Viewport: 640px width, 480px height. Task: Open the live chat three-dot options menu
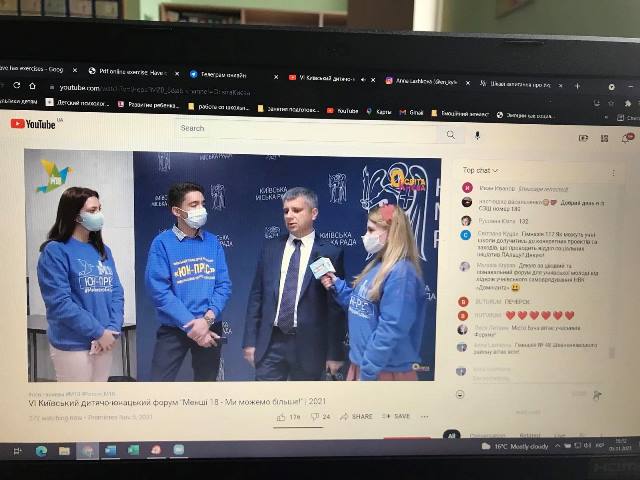613,171
